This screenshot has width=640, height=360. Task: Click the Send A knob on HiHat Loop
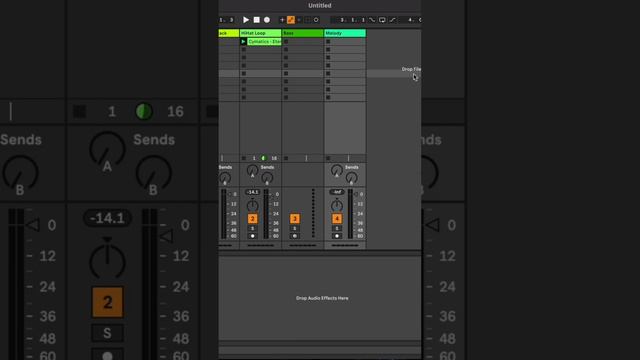click(252, 170)
